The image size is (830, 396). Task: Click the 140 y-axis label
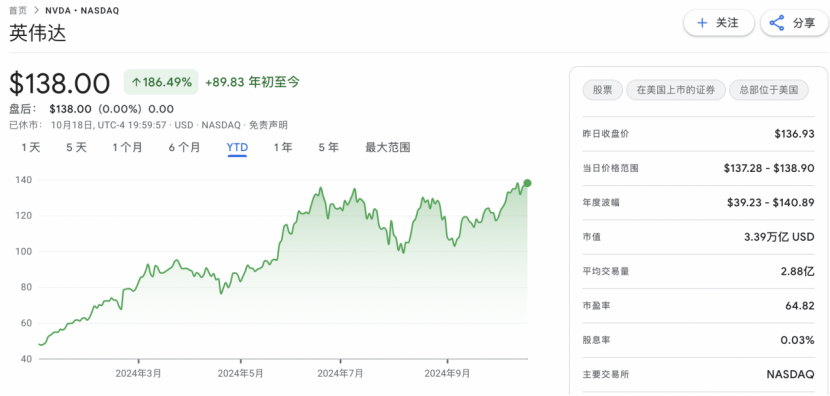[25, 180]
